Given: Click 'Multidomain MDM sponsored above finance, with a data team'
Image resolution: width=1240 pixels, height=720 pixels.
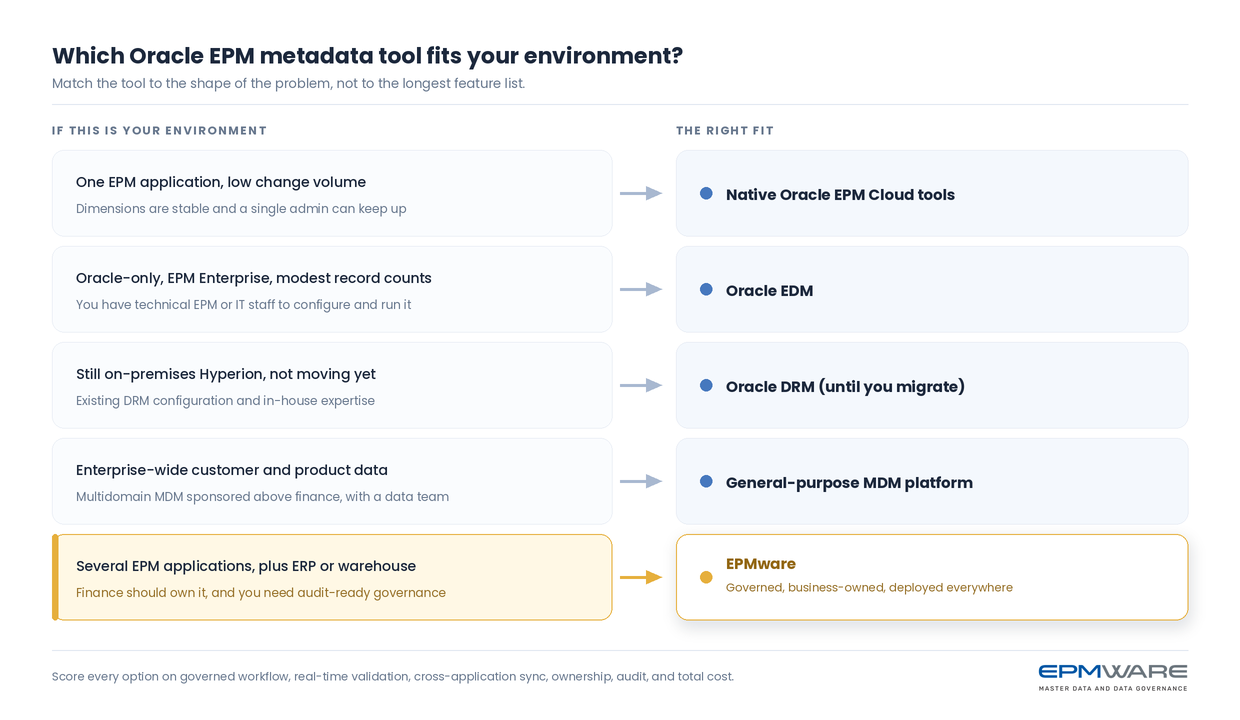Looking at the screenshot, I should [x=262, y=497].
